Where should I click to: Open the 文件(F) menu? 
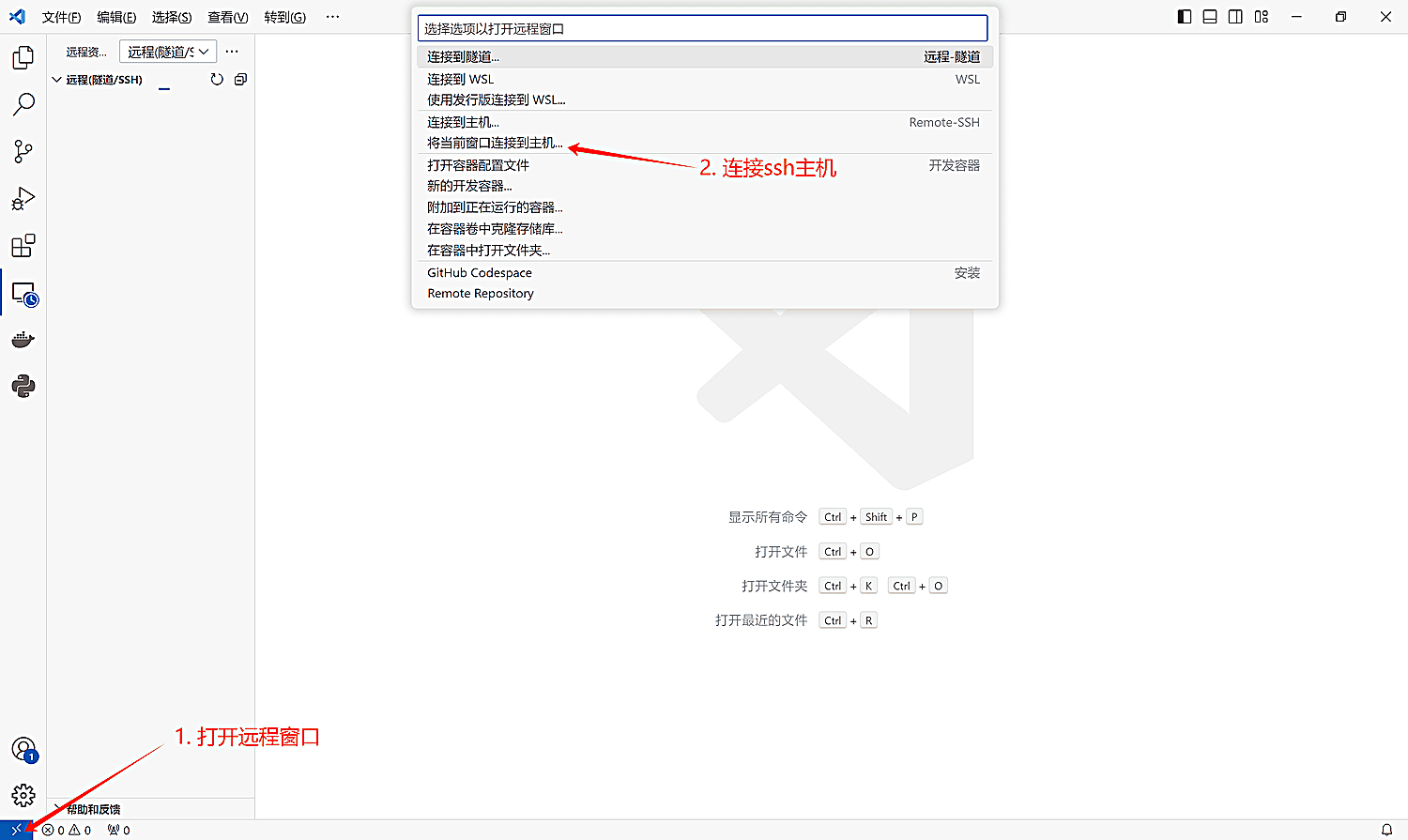[x=61, y=17]
